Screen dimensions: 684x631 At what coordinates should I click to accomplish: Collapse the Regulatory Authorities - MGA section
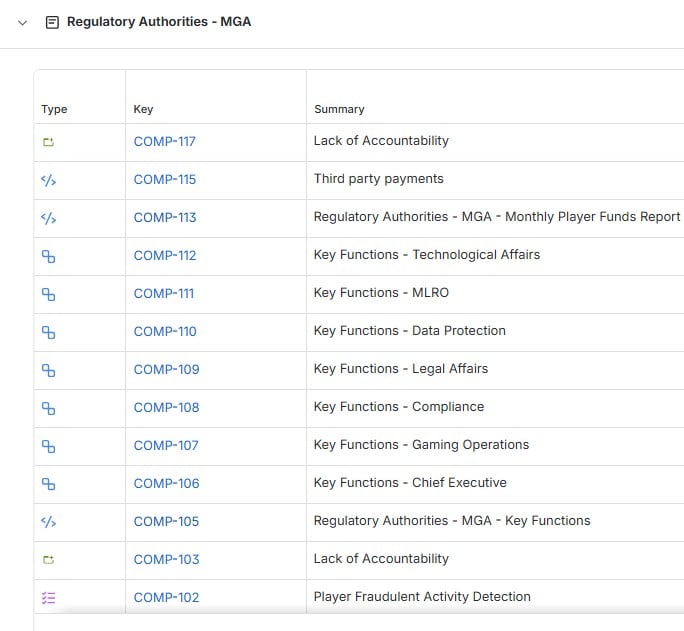23,22
